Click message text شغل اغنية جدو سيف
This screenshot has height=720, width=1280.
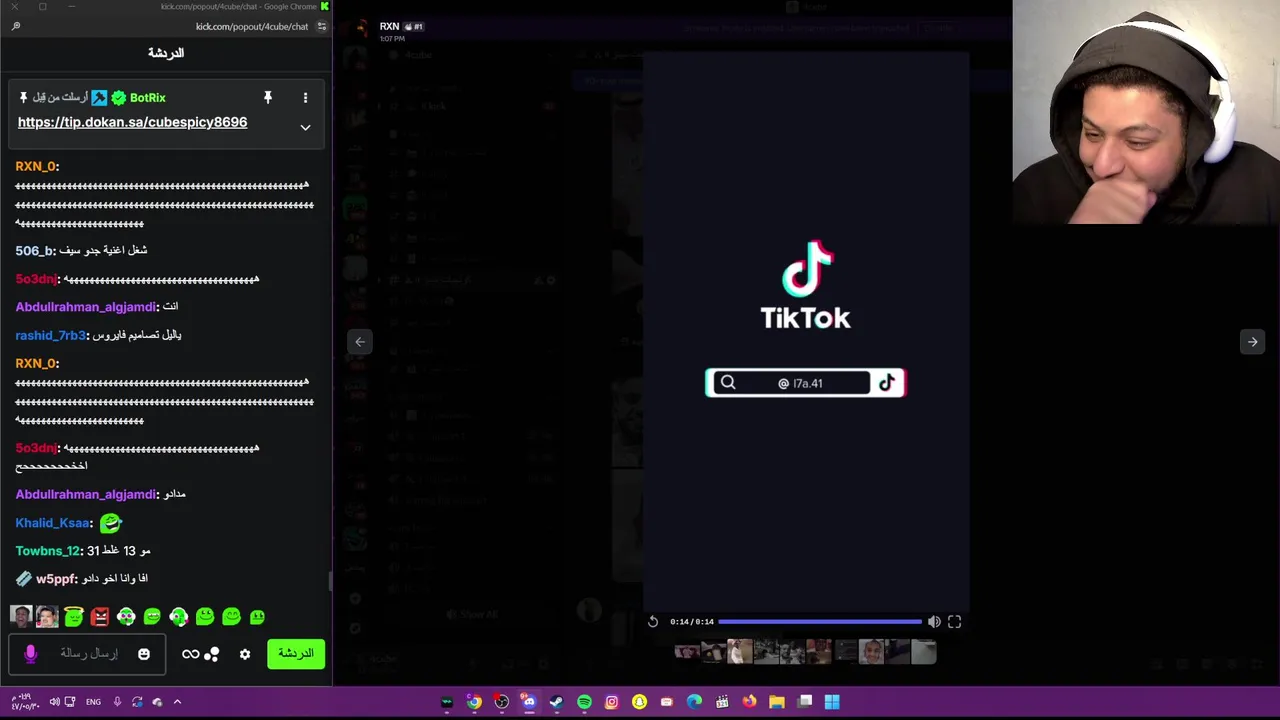coord(103,251)
